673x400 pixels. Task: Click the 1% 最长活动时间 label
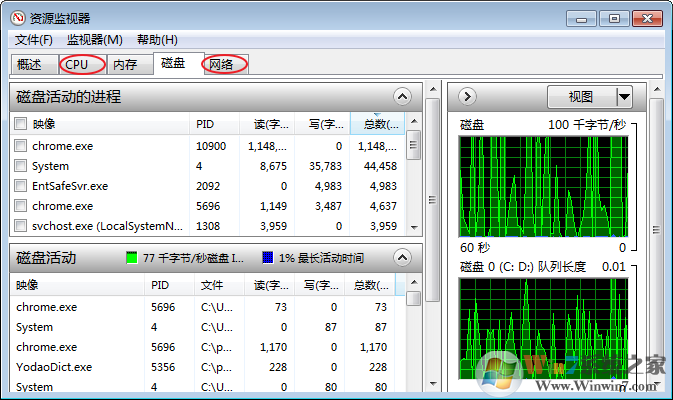[x=321, y=258]
